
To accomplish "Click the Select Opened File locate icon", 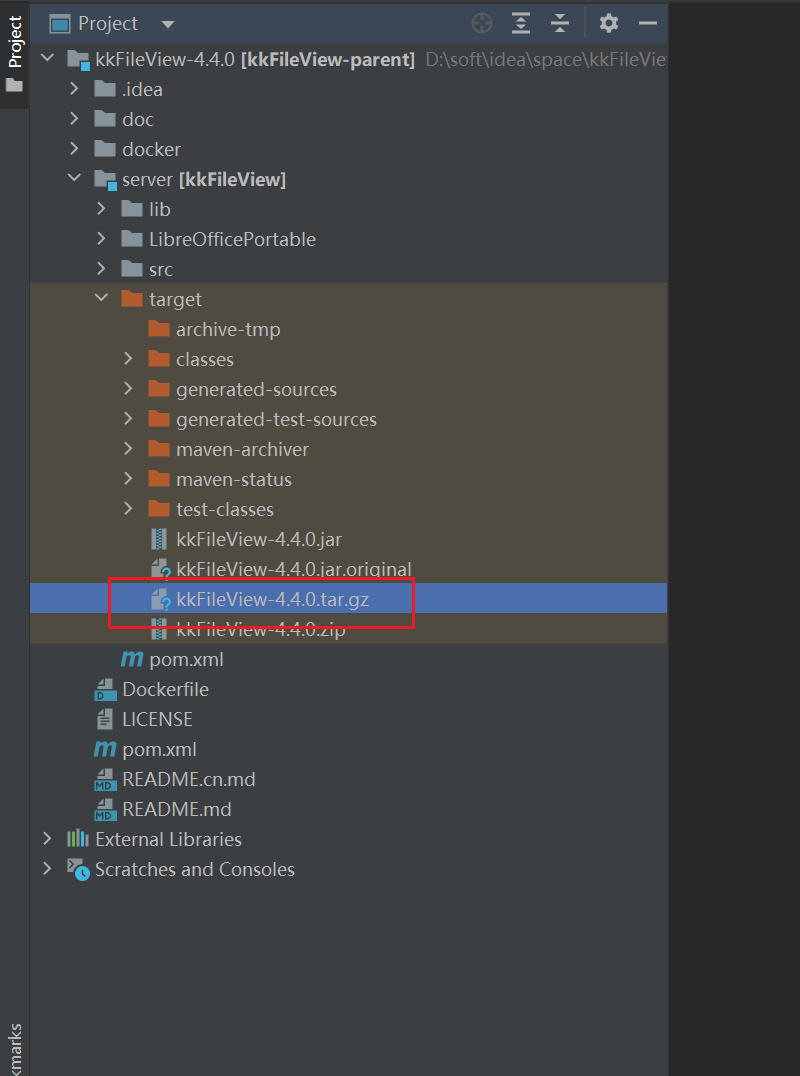I will pos(482,23).
